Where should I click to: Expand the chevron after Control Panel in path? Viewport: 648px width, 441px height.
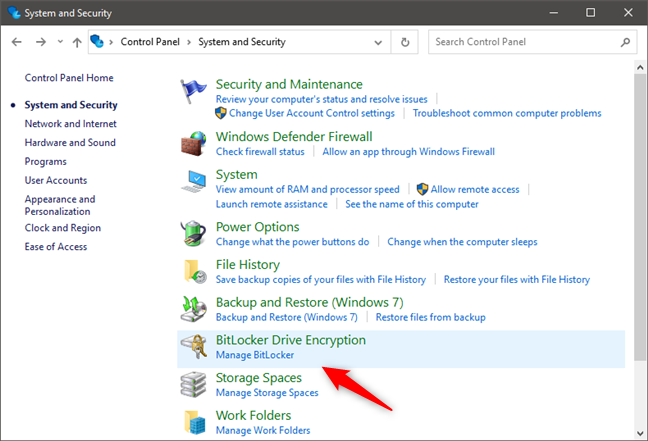189,42
